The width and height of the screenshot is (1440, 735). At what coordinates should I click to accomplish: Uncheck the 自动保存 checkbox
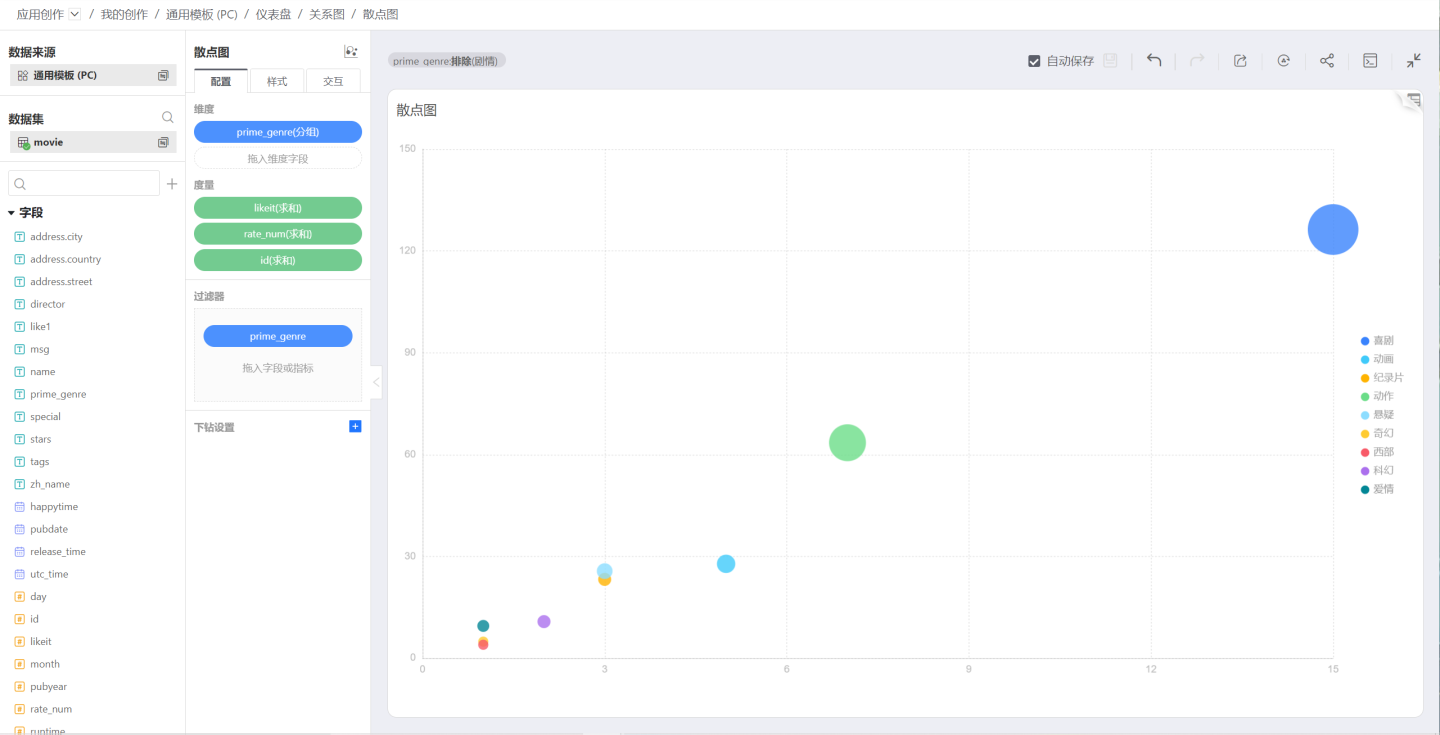click(x=1034, y=61)
